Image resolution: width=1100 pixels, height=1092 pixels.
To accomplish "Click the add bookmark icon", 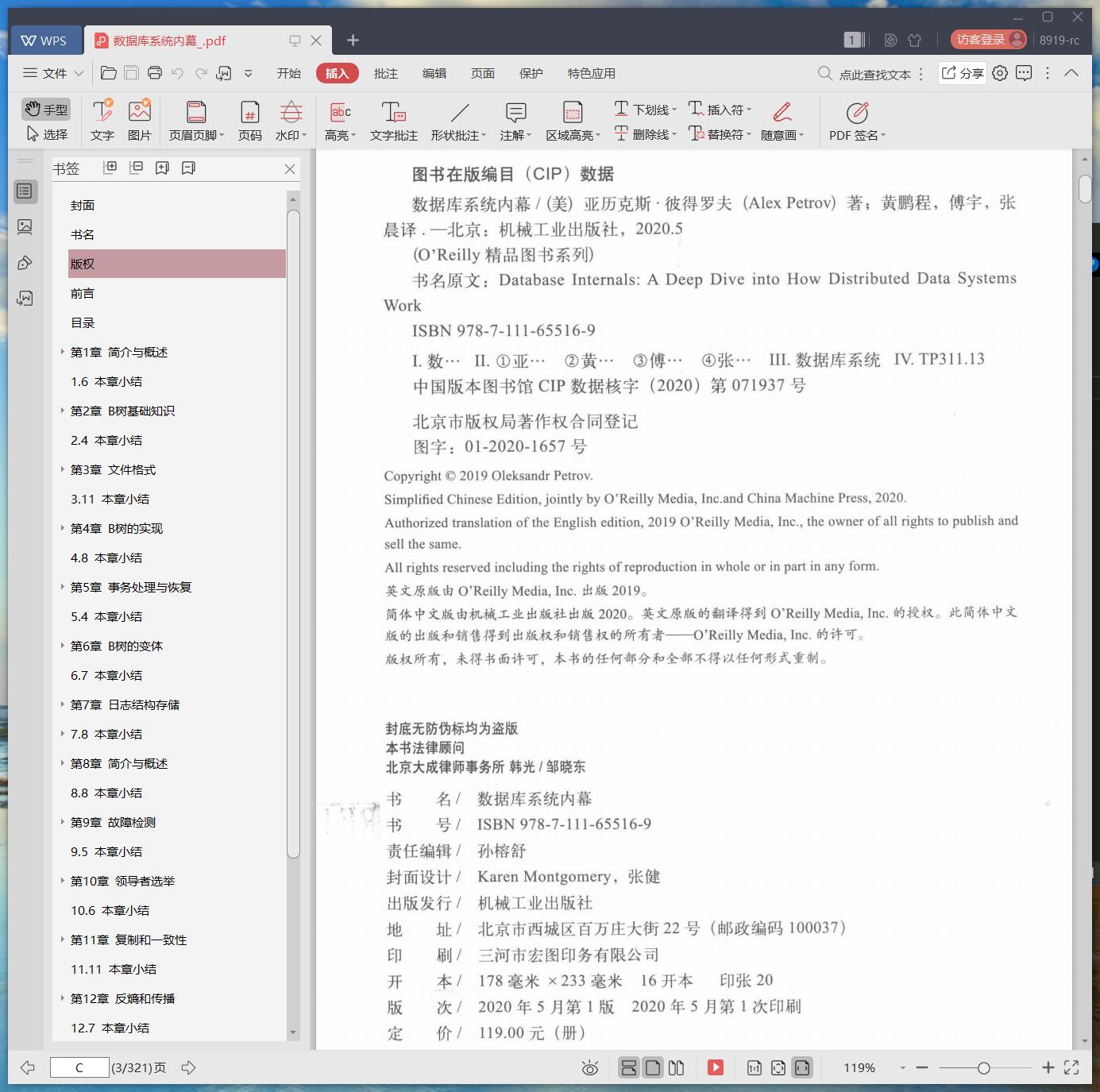I will 162,168.
